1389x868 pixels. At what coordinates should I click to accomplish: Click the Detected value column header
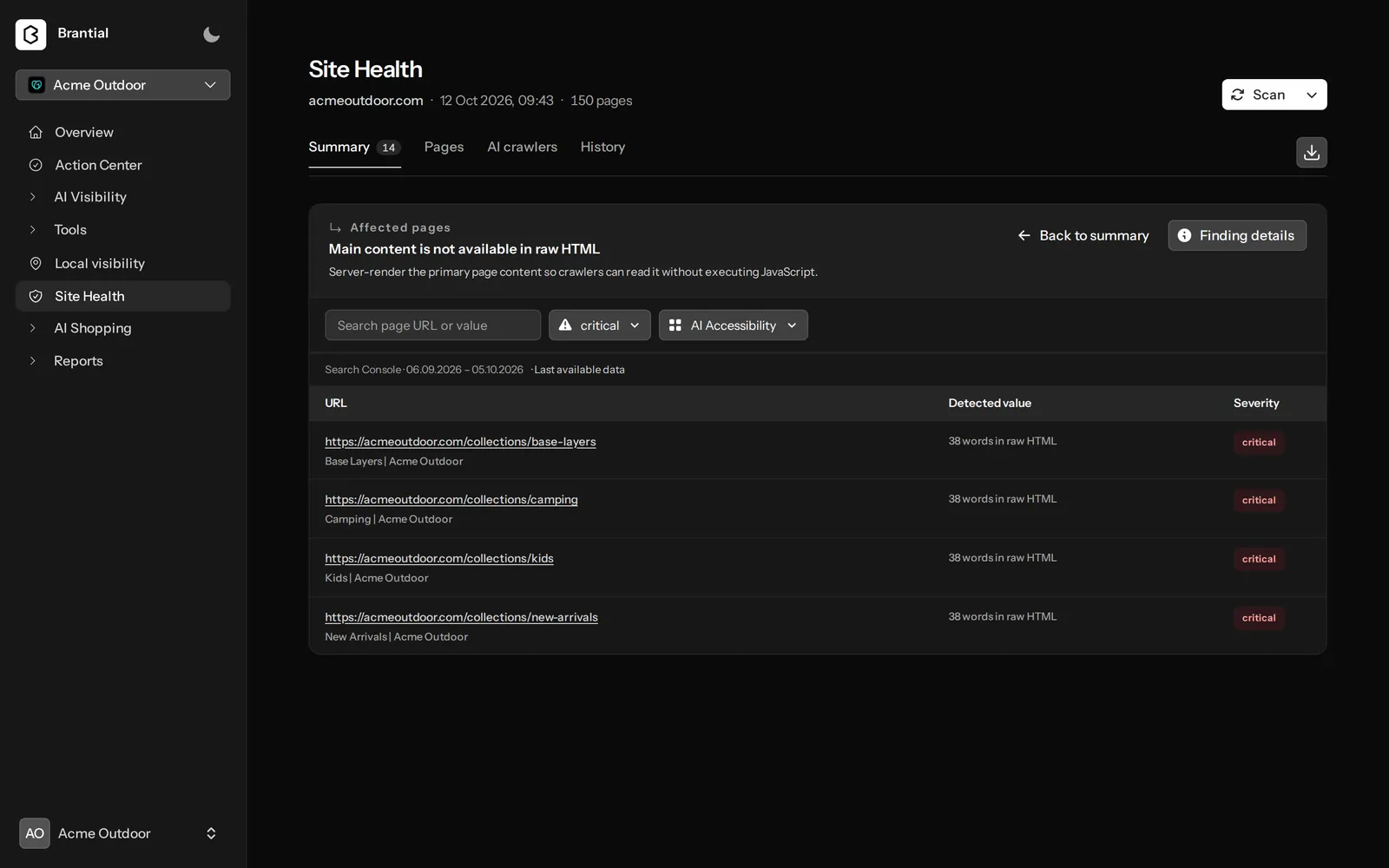[x=990, y=403]
